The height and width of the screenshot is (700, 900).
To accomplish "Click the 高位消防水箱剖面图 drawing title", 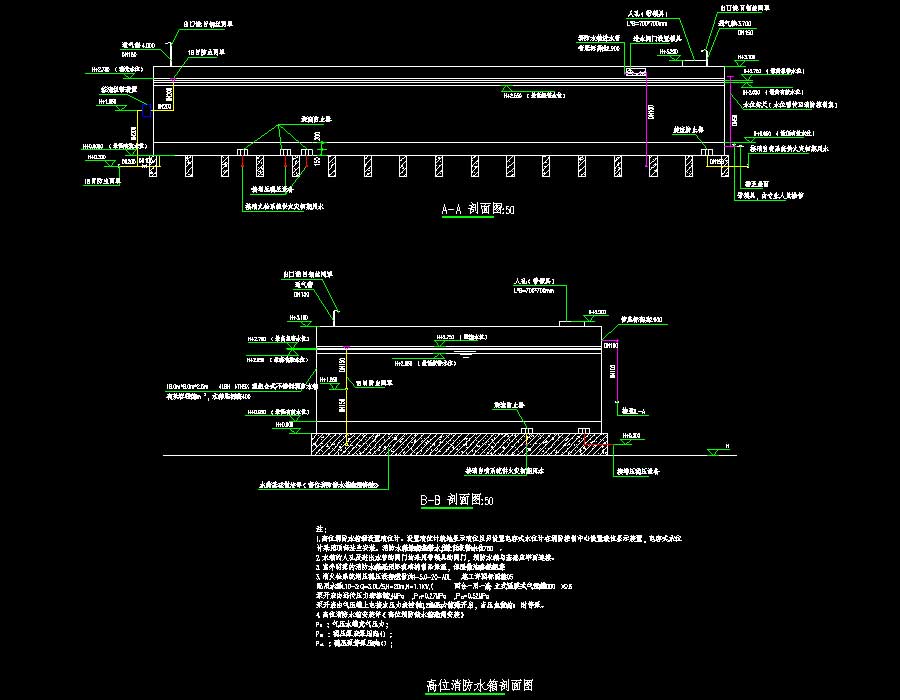I will point(479,686).
